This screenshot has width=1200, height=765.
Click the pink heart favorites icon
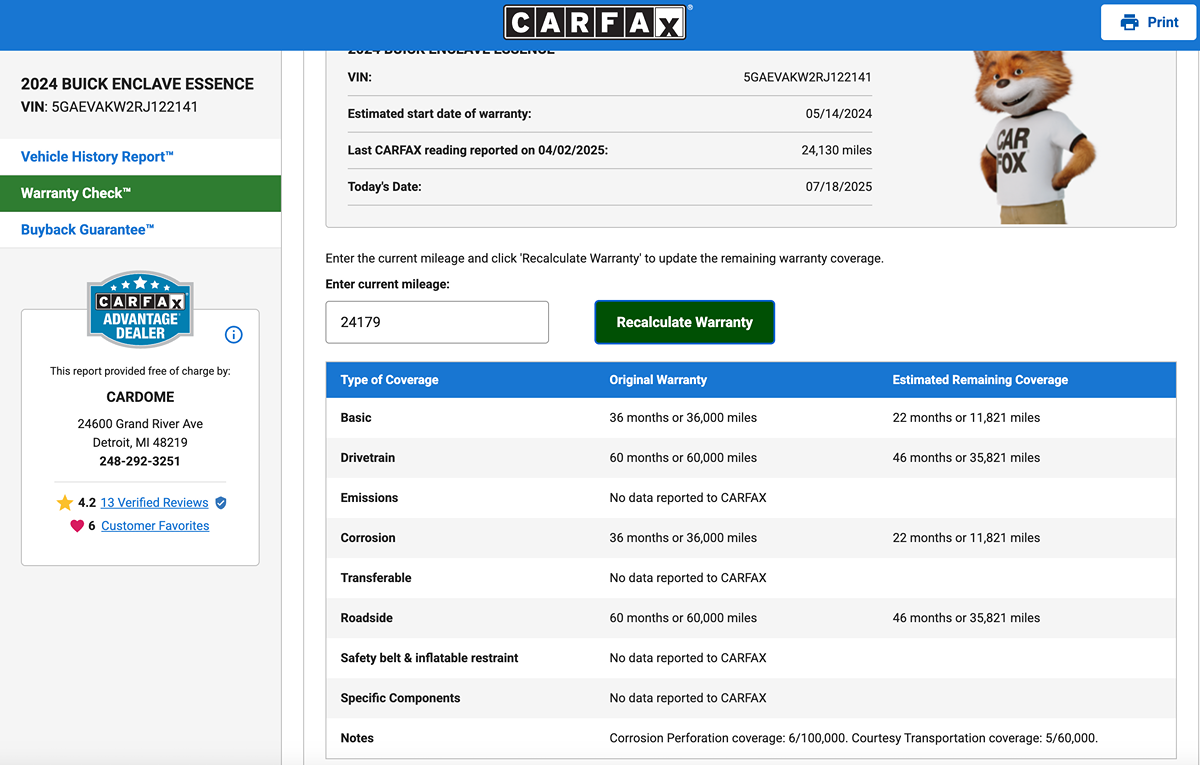[x=77, y=526]
